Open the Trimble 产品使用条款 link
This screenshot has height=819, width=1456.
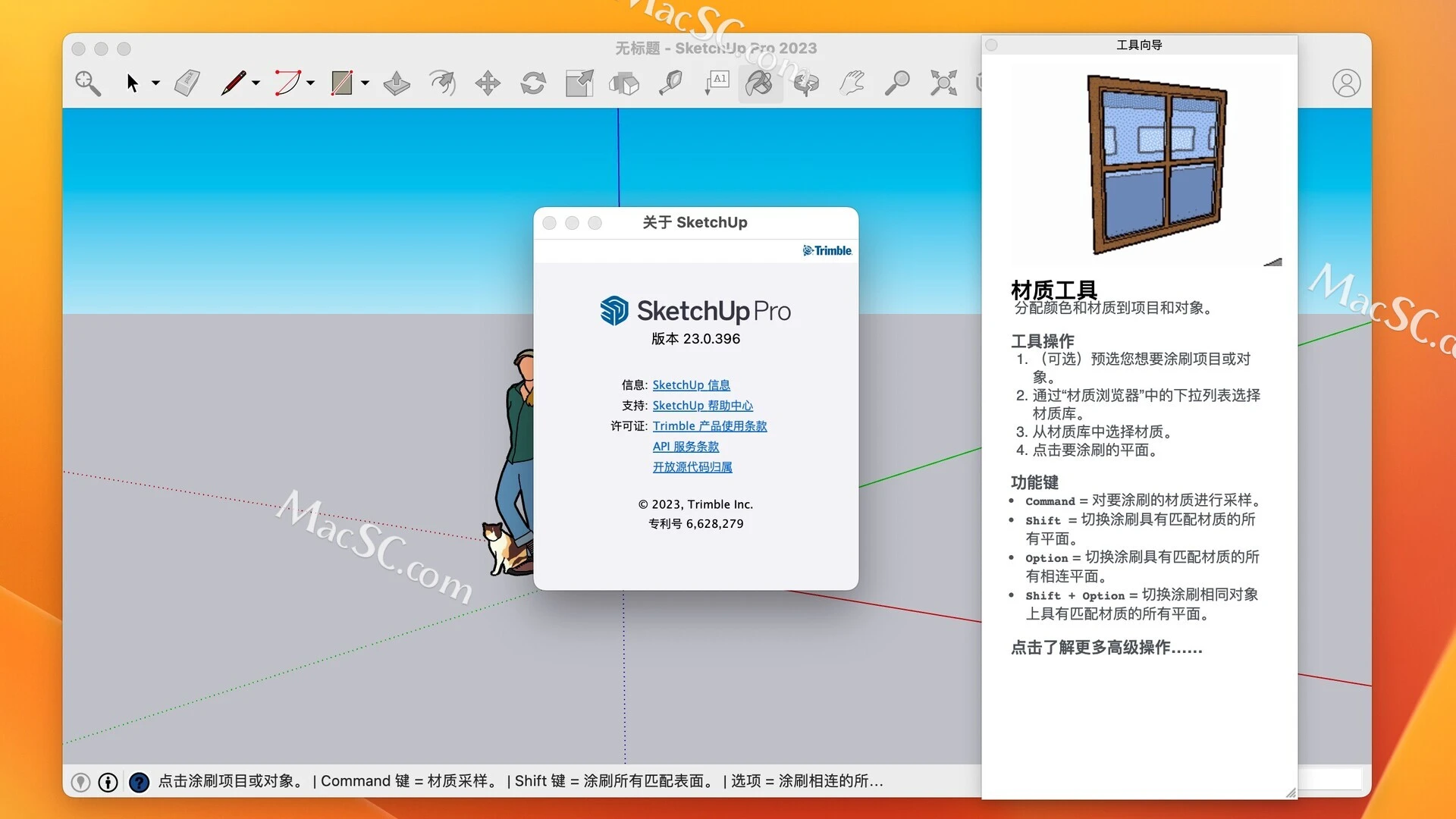point(710,426)
